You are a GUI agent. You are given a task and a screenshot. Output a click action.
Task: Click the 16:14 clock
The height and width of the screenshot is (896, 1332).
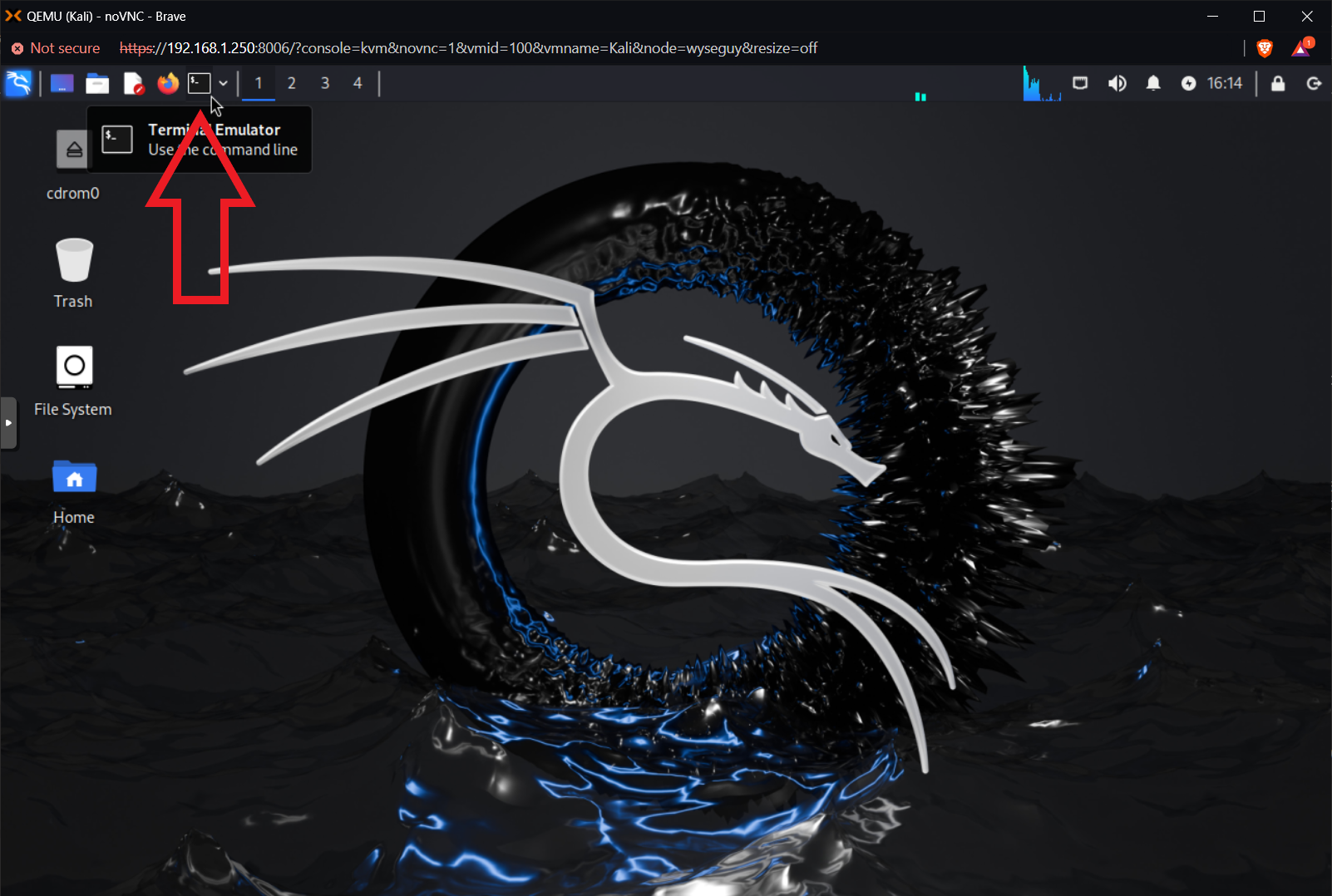click(1225, 83)
